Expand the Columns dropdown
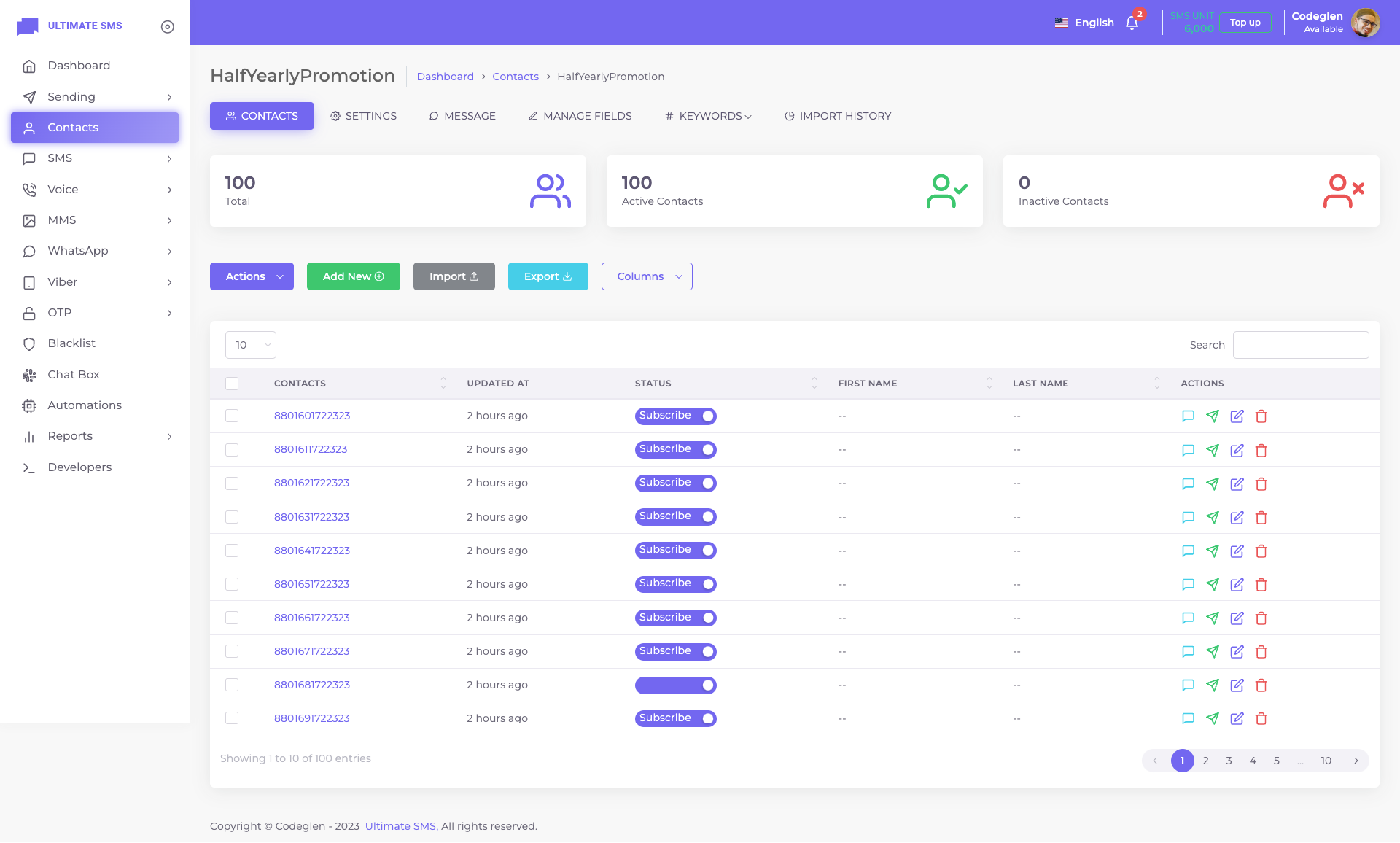 click(646, 276)
